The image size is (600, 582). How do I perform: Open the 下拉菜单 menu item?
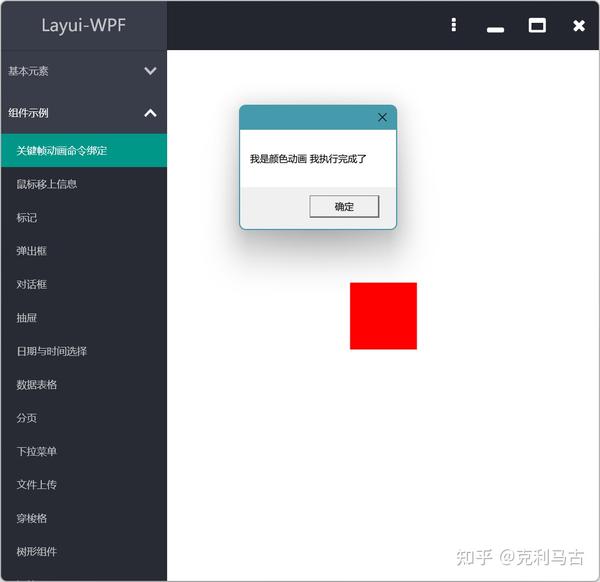point(84,452)
